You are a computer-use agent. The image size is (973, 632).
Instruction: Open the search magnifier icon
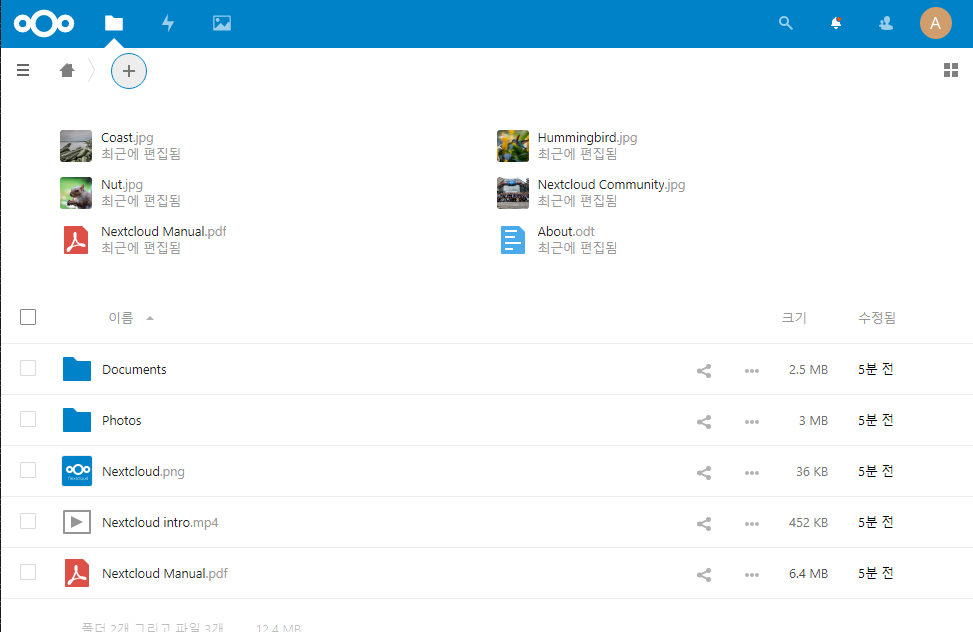point(786,24)
